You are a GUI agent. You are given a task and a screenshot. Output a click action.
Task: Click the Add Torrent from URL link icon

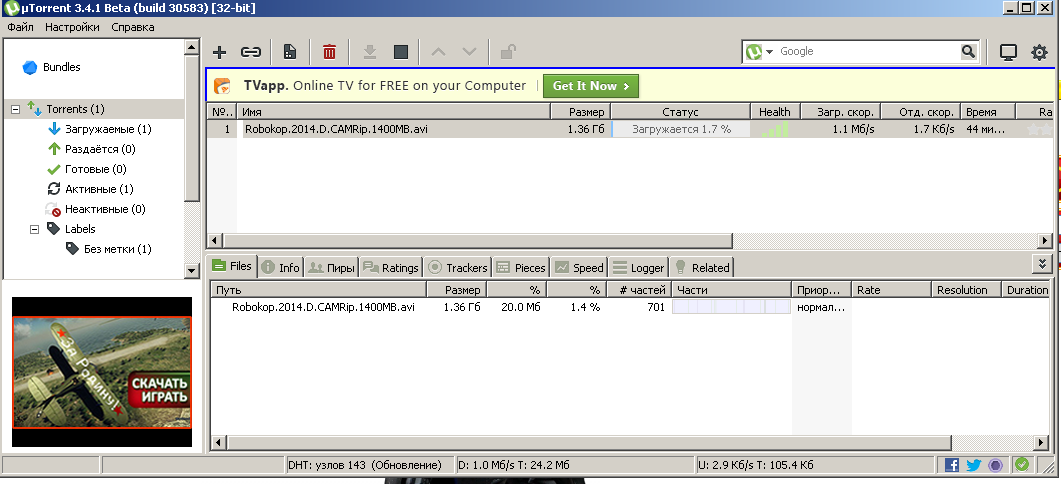pyautogui.click(x=251, y=52)
